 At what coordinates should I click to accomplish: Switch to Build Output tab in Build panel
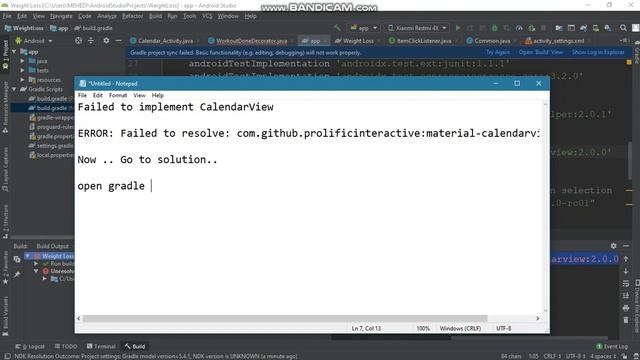tap(53, 246)
